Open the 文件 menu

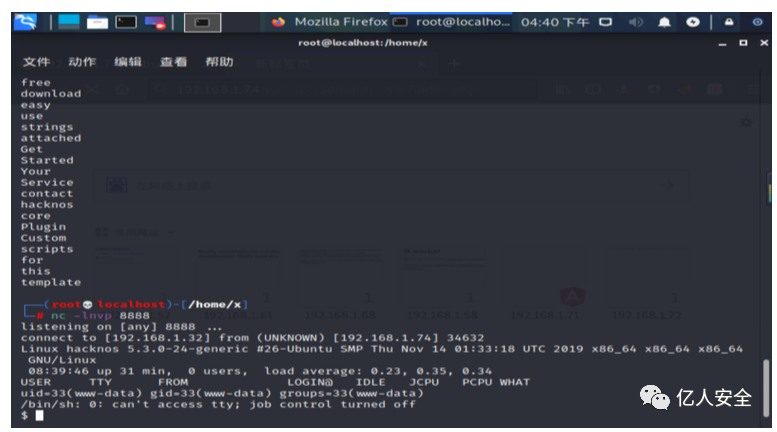pyautogui.click(x=36, y=62)
